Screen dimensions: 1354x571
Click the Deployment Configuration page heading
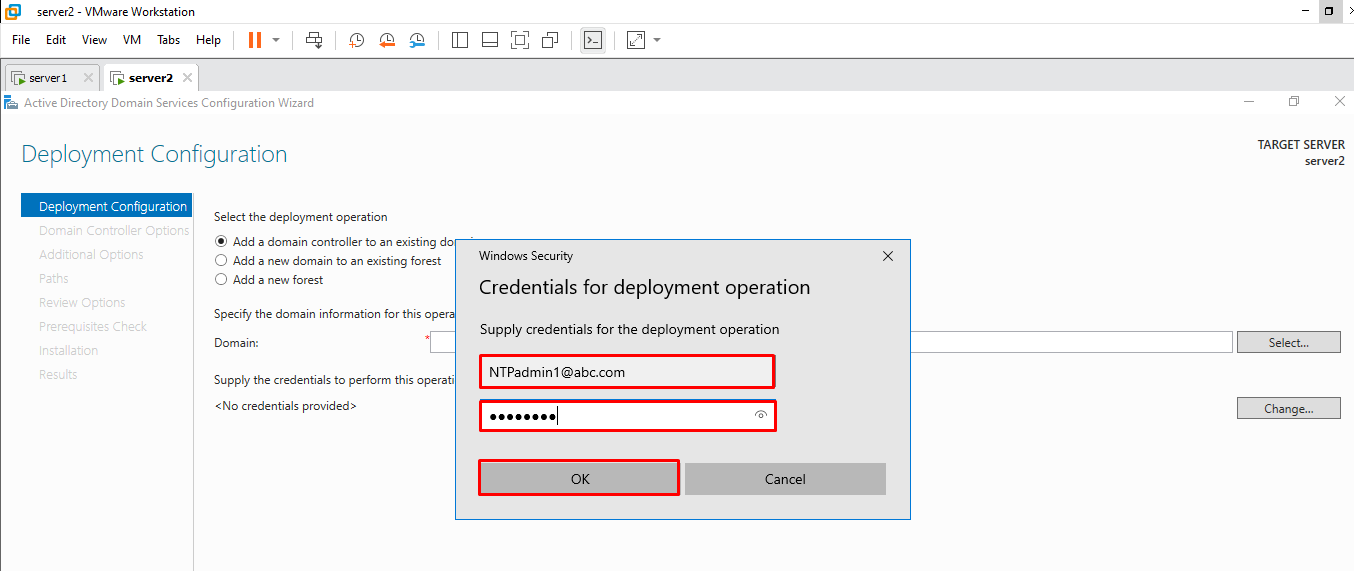[x=154, y=154]
